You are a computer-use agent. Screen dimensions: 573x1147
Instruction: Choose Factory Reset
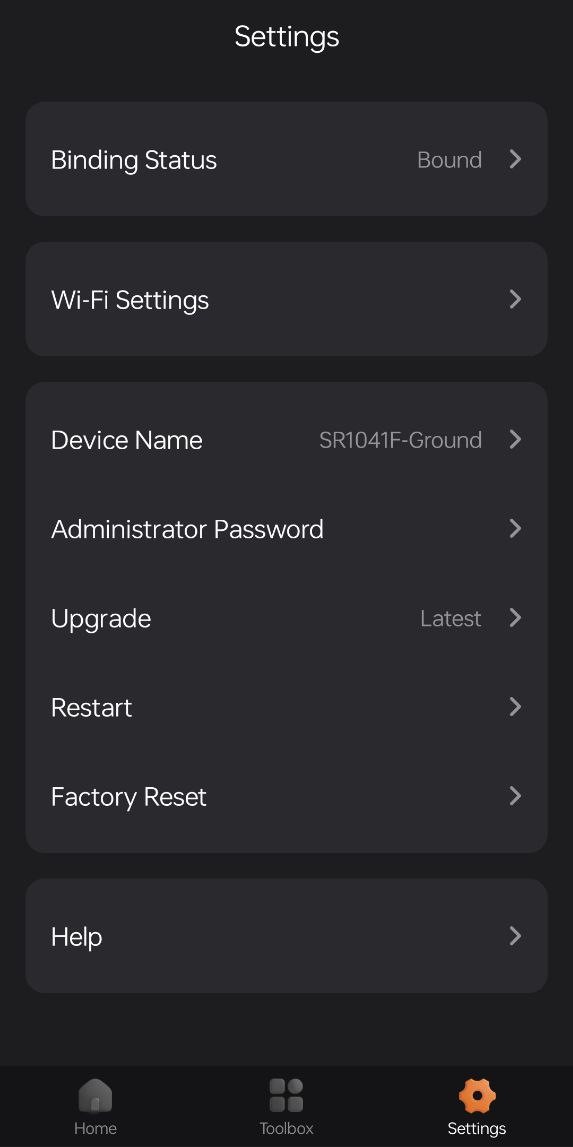click(286, 797)
